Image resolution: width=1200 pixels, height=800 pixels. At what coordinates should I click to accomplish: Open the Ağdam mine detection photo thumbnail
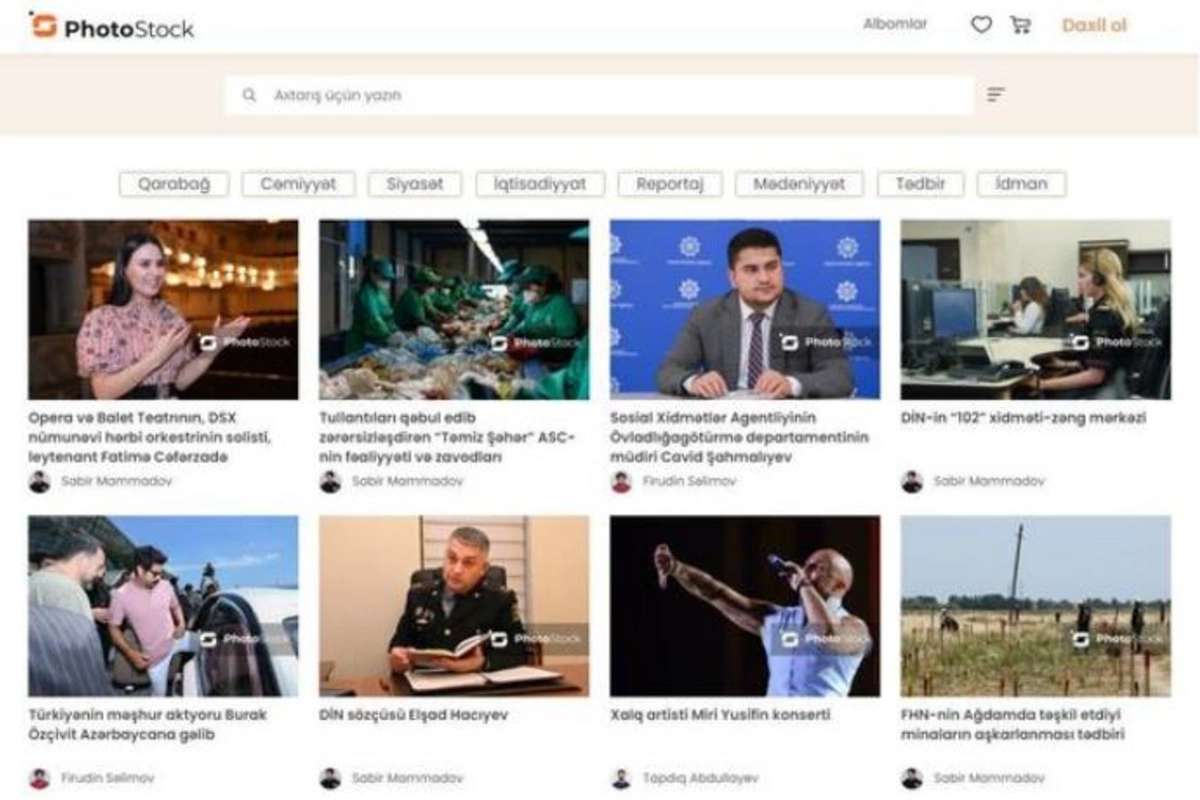pyautogui.click(x=1036, y=606)
